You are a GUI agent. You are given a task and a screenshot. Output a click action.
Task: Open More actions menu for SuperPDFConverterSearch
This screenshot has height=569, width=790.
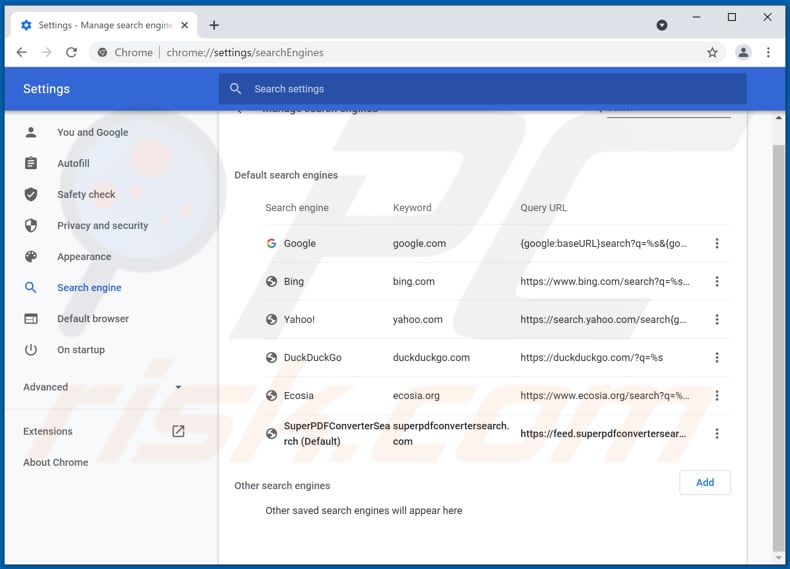(x=717, y=433)
